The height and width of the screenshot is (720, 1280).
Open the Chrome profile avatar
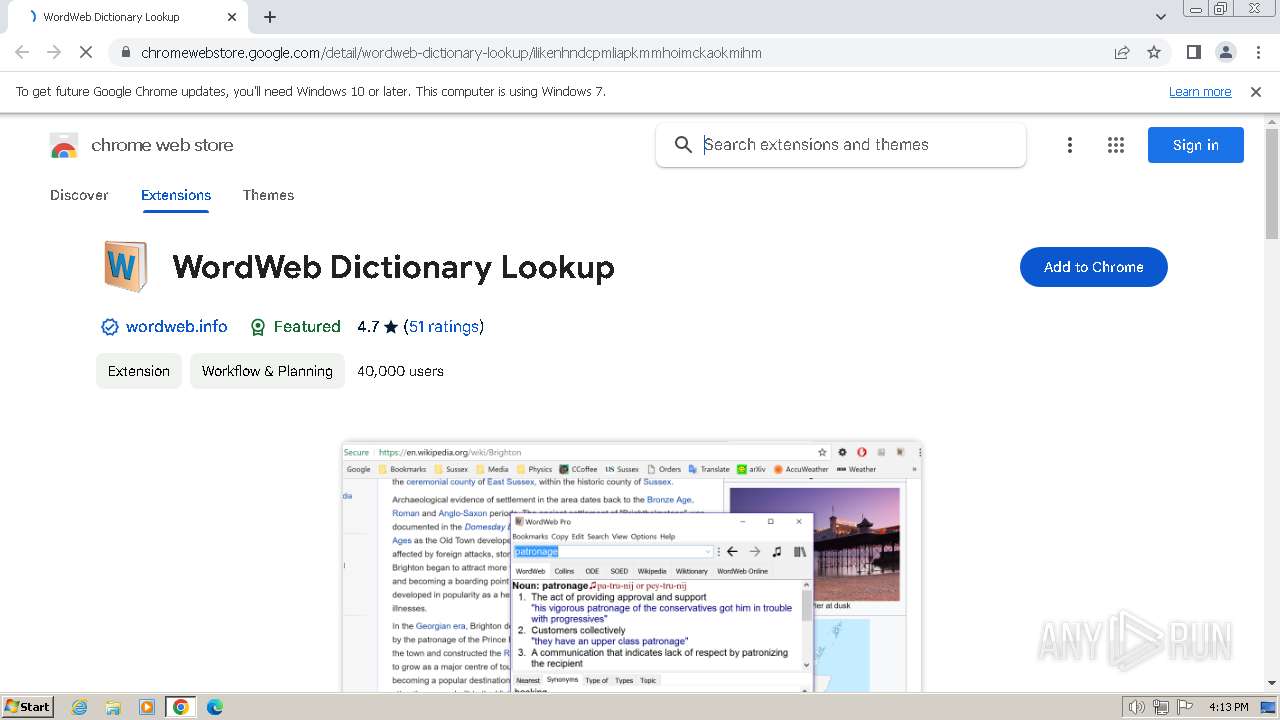tap(1225, 52)
